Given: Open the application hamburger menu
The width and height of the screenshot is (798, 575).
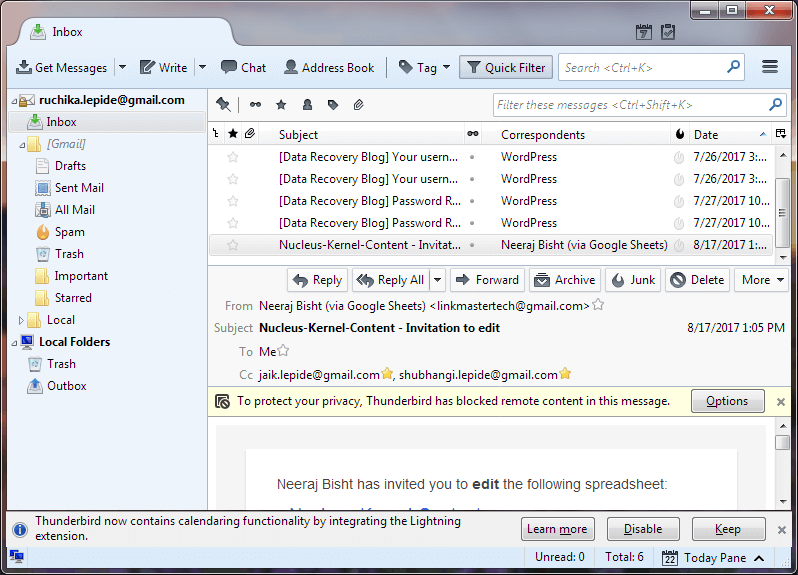Looking at the screenshot, I should click(770, 67).
